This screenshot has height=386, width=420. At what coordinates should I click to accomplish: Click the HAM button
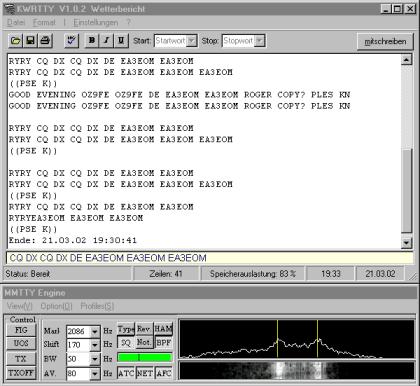coord(163,329)
